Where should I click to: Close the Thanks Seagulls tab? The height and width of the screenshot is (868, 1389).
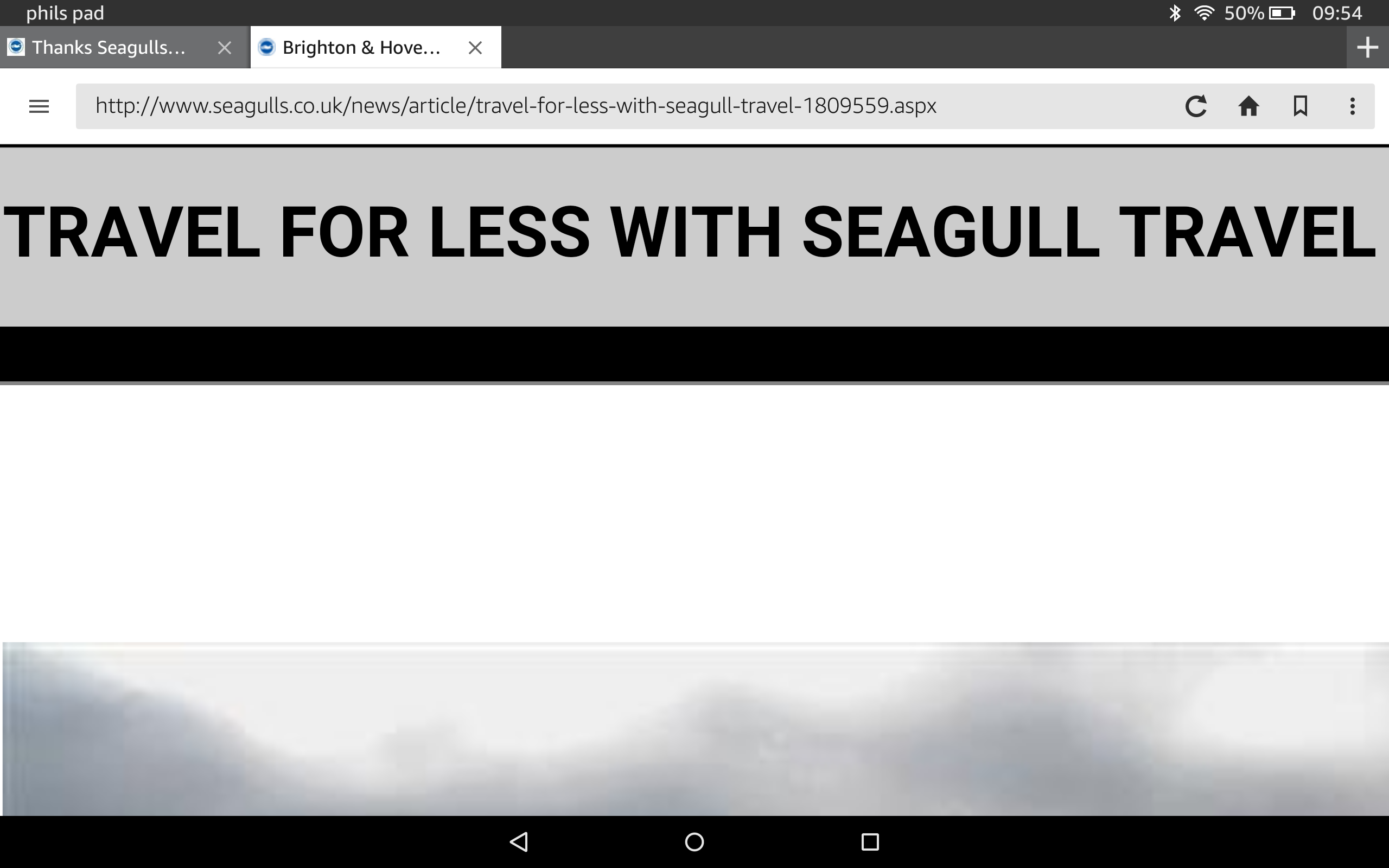tap(225, 47)
